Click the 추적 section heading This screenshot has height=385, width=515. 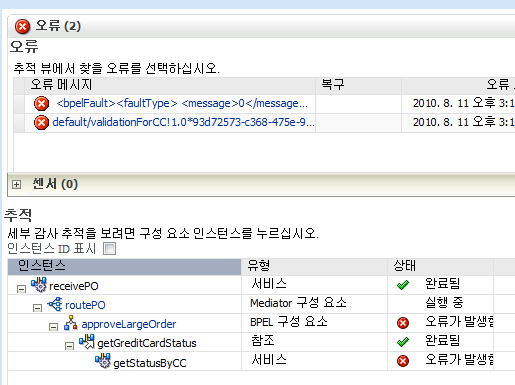point(18,215)
